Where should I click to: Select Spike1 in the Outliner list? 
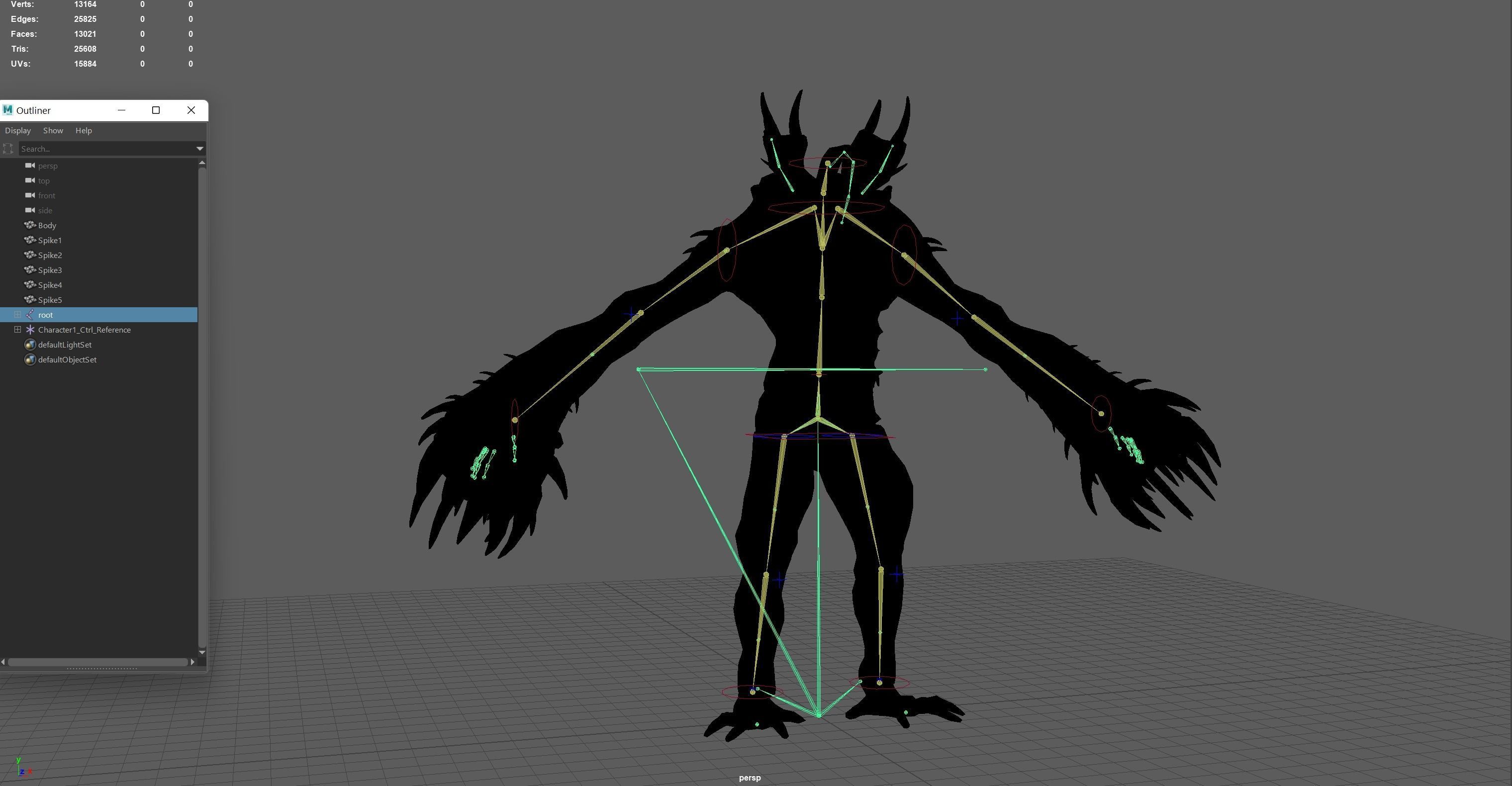click(50, 240)
